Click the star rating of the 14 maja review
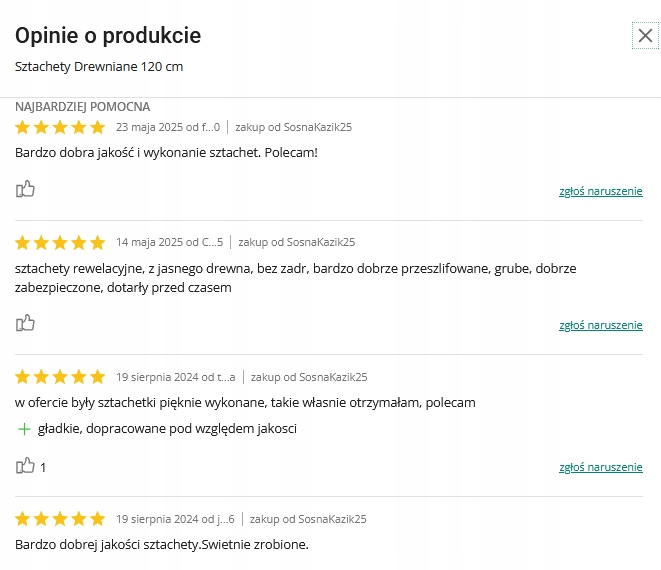The width and height of the screenshot is (661, 570). pyautogui.click(x=60, y=242)
